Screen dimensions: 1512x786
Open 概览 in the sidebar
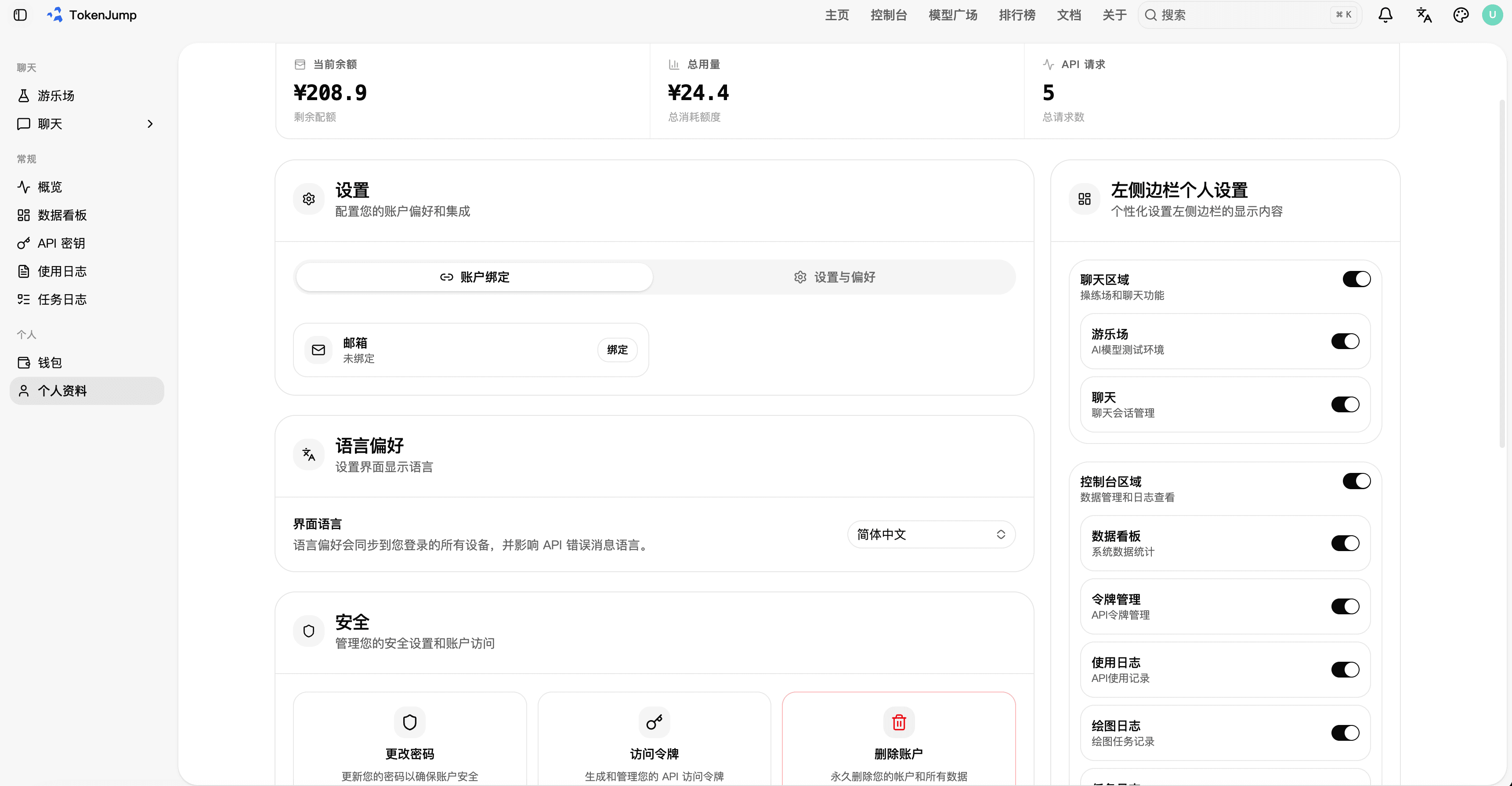pyautogui.click(x=87, y=187)
